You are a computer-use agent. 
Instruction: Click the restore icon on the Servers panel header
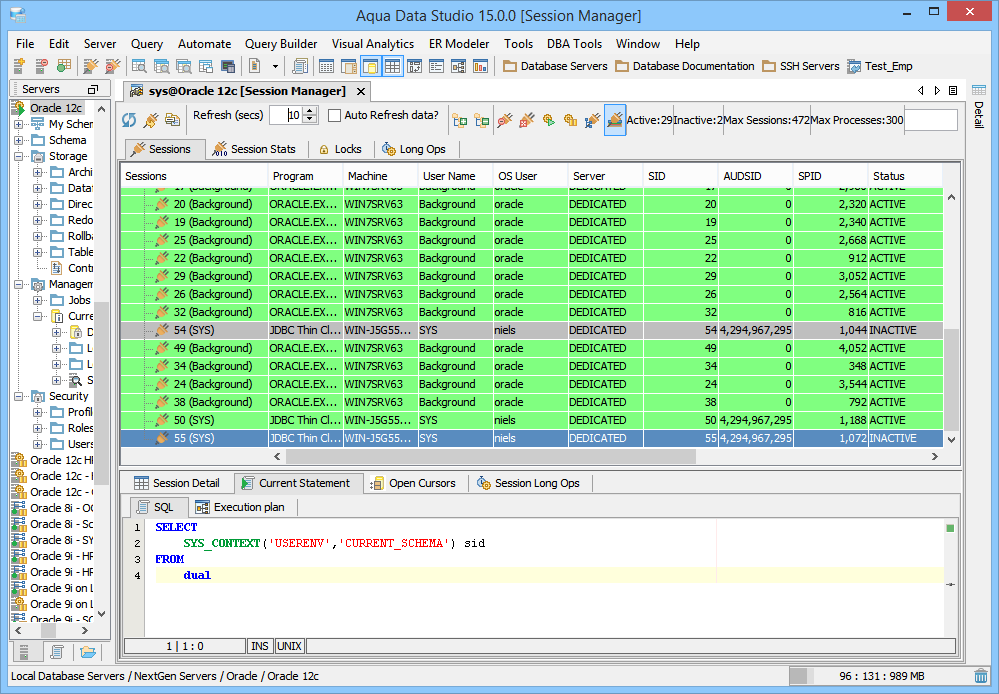coord(93,89)
